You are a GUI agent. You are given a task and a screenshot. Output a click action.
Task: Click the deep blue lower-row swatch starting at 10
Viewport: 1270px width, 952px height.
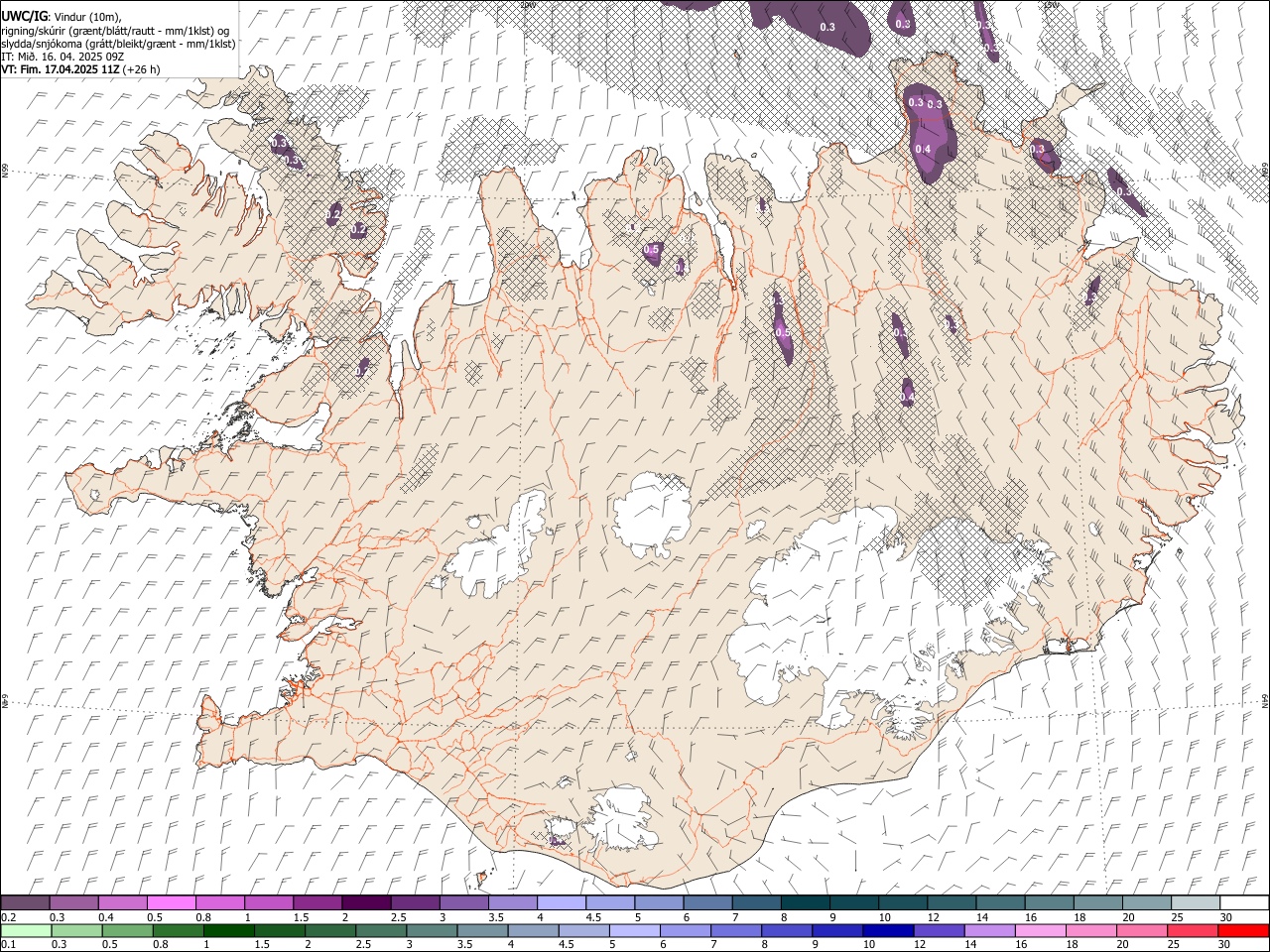(888, 931)
